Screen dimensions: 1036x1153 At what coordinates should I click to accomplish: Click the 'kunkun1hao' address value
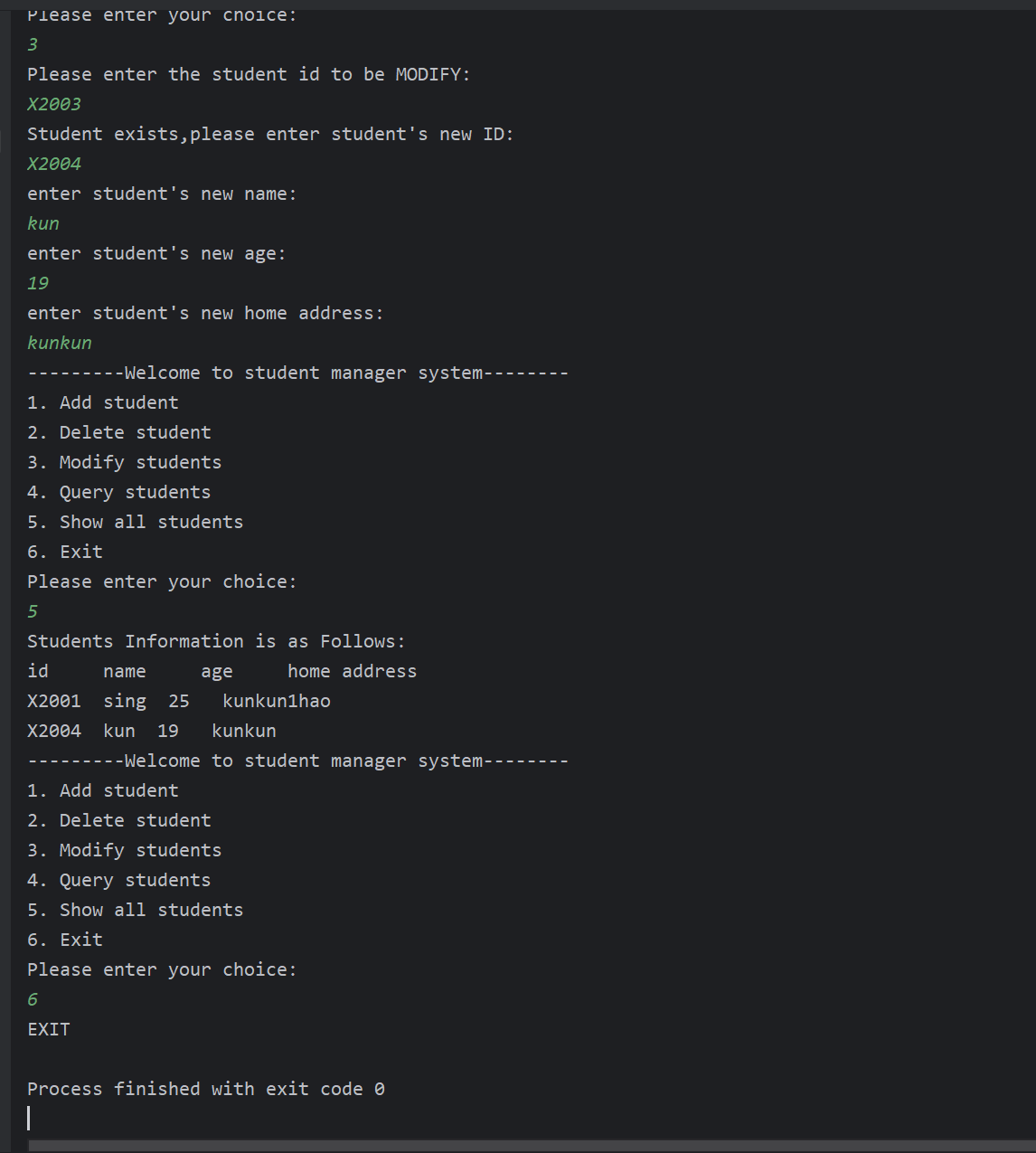(x=277, y=701)
